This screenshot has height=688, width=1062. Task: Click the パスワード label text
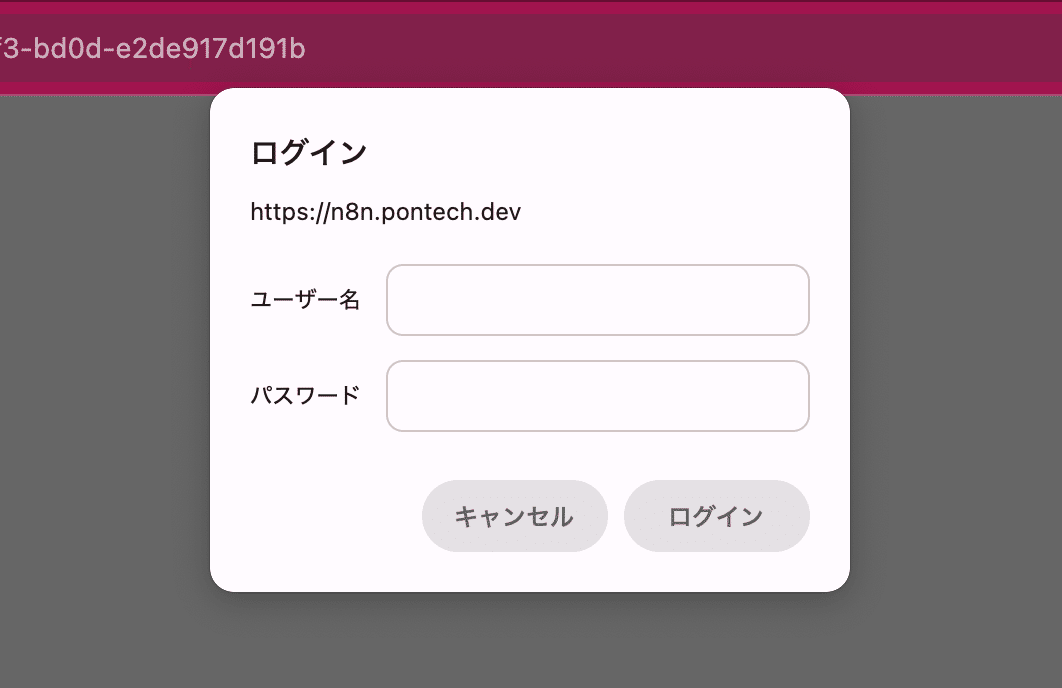click(x=305, y=396)
